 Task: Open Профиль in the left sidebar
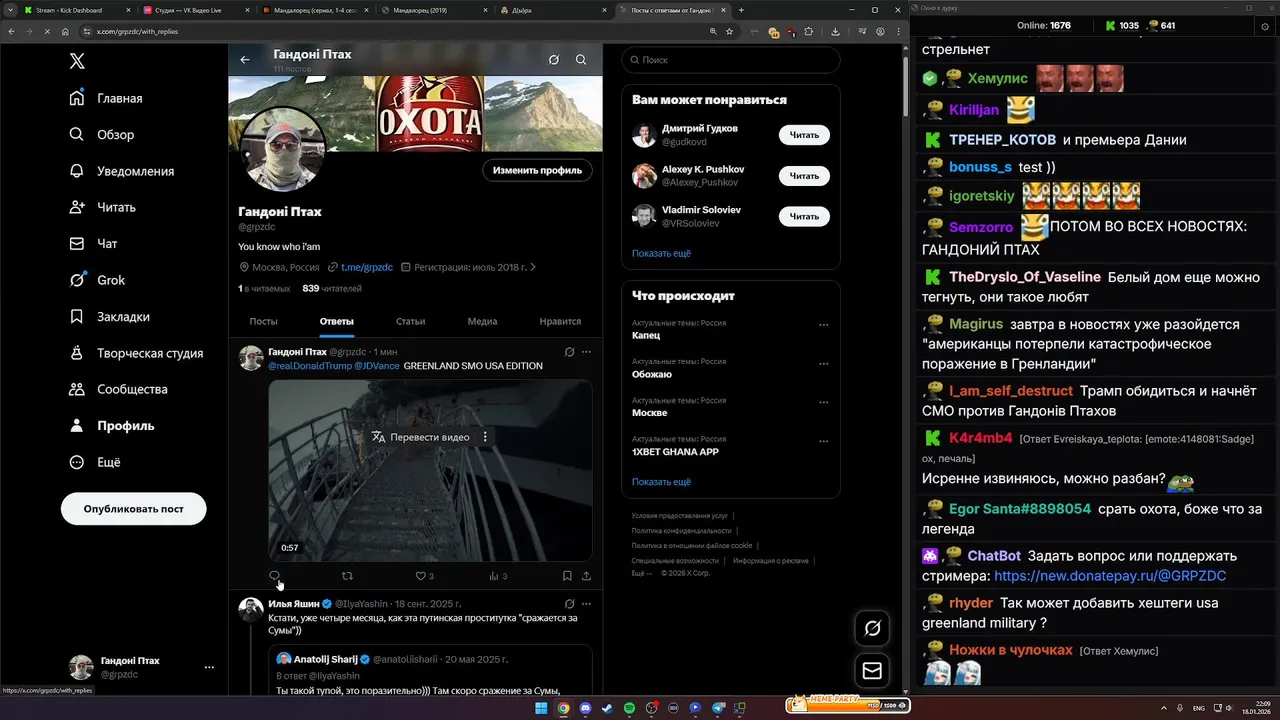pyautogui.click(x=112, y=425)
